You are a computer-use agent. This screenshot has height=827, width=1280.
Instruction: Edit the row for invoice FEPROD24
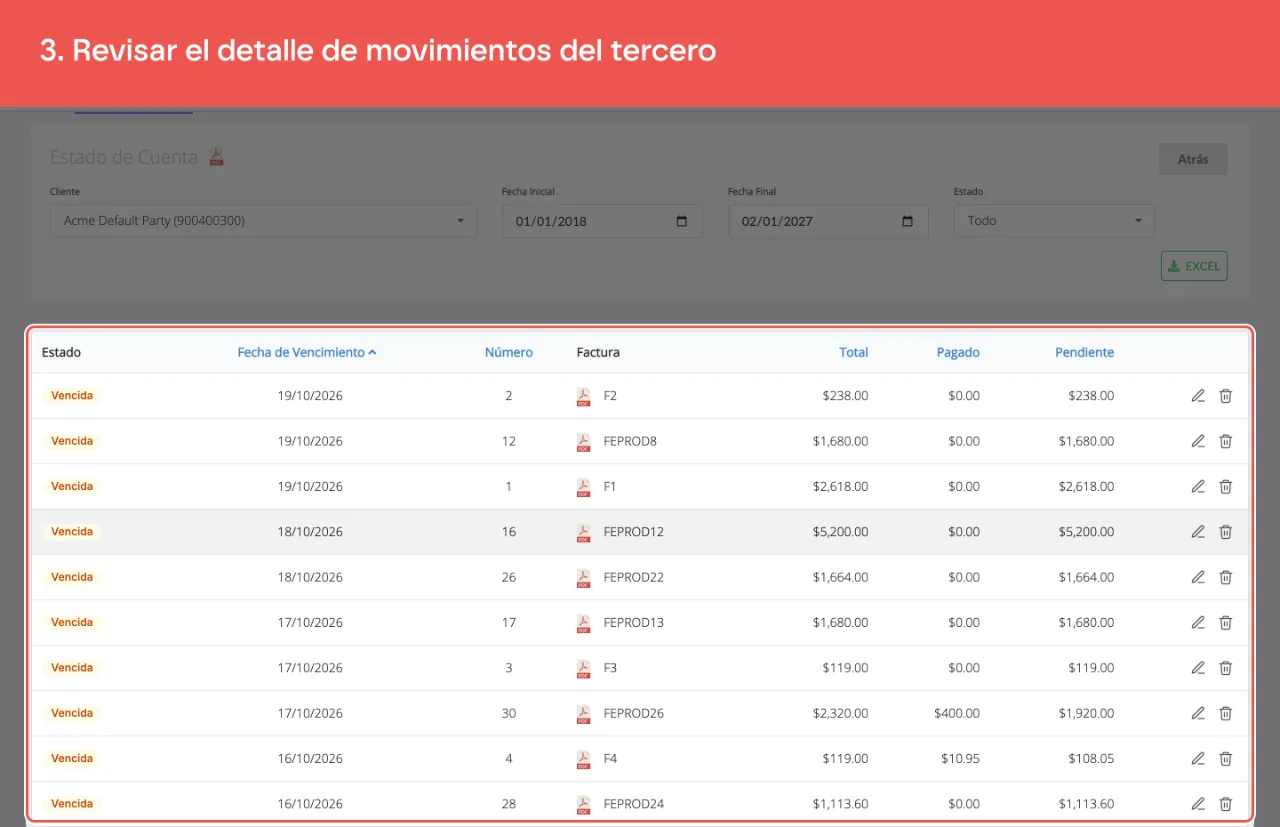click(x=1198, y=804)
